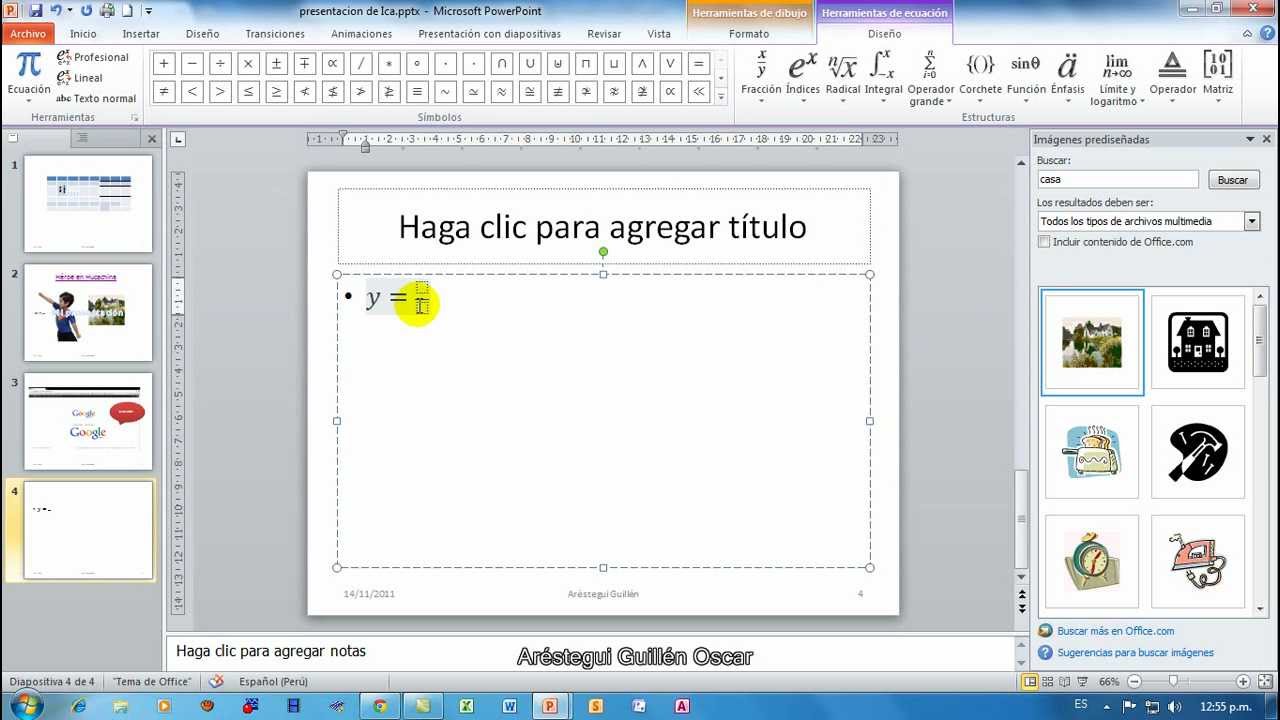Insert a Fracción structure

pos(761,74)
